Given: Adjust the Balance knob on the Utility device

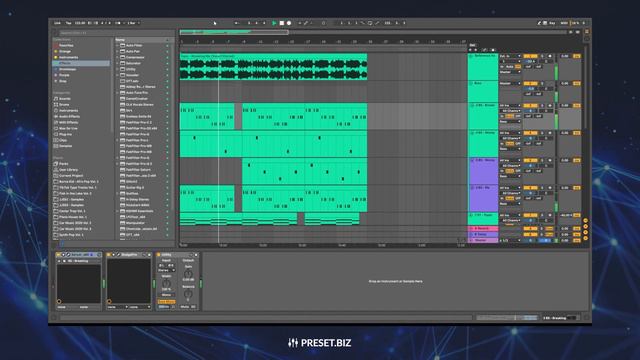Looking at the screenshot, I should pyautogui.click(x=188, y=294).
